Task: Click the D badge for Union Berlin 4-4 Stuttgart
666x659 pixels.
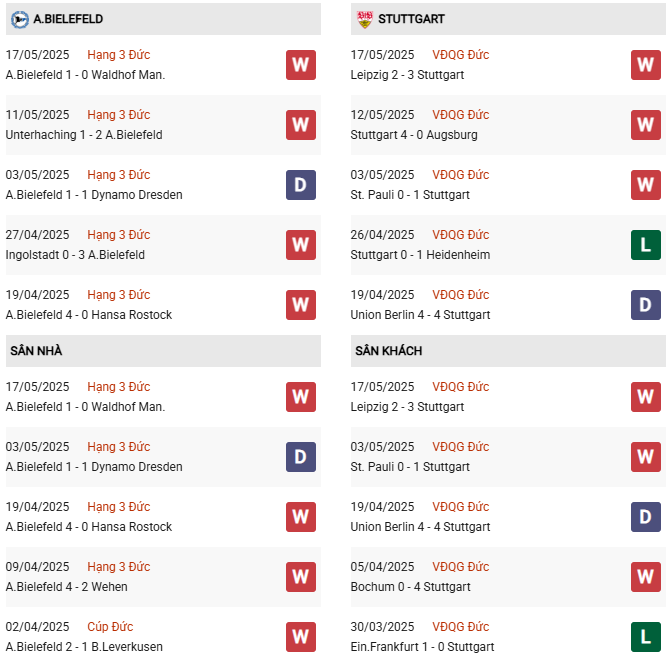Action: coord(646,305)
